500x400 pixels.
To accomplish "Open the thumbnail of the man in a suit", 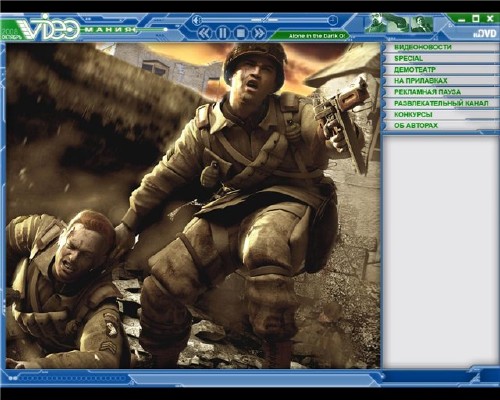I will pyautogui.click(x=422, y=24).
